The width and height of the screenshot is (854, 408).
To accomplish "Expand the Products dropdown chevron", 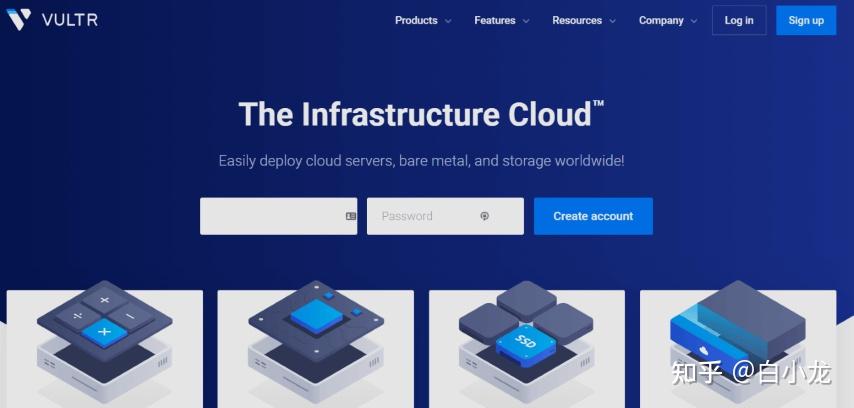I will (448, 21).
